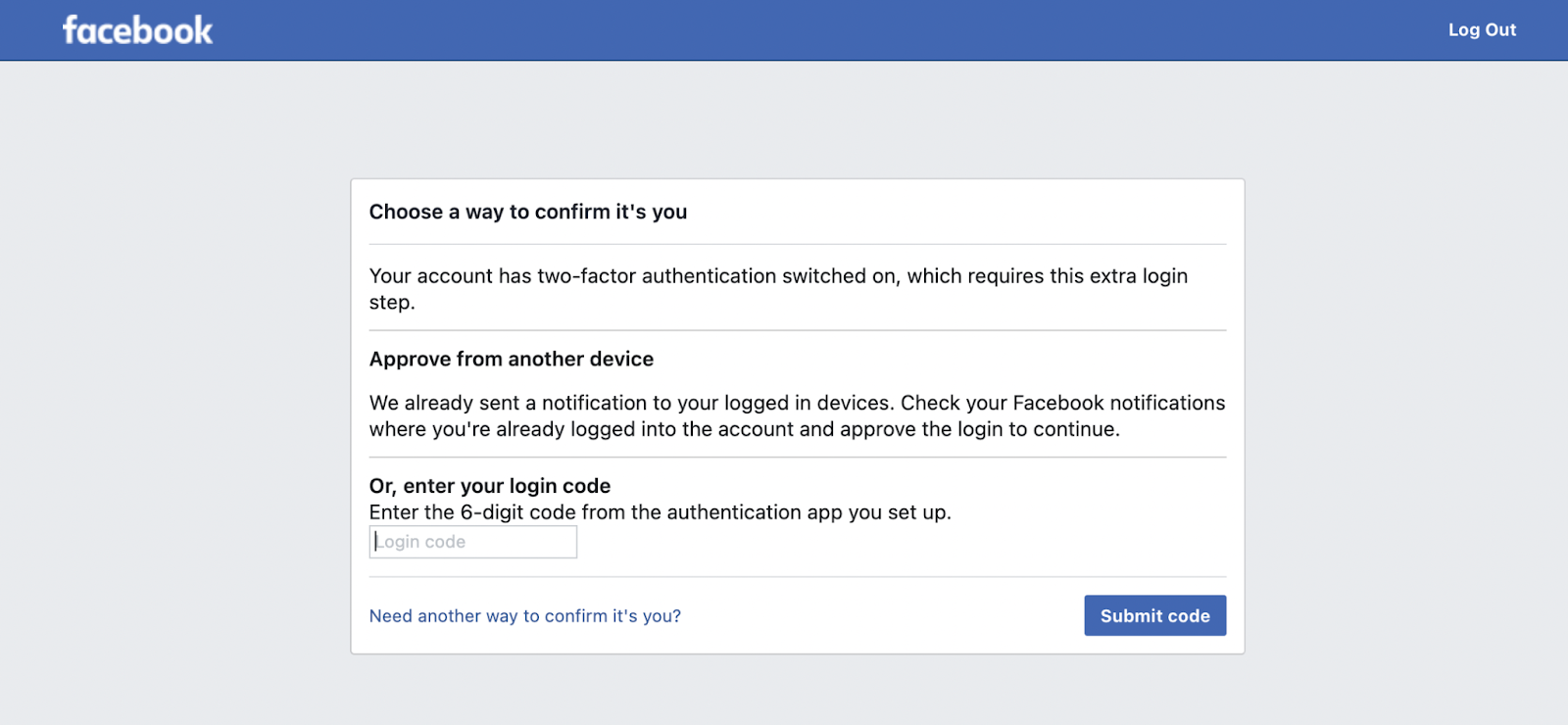Log out using the header link
Screen dimensions: 1568x725
1482,30
